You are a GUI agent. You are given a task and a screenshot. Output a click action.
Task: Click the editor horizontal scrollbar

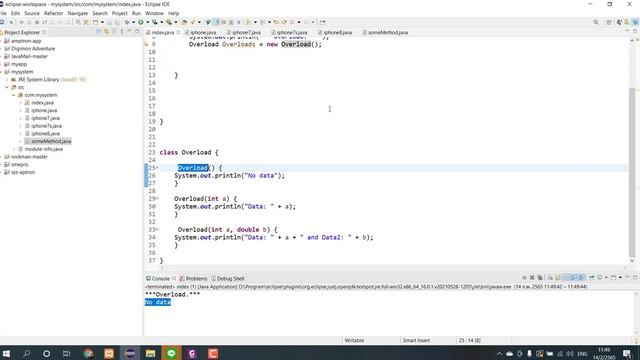[392, 268]
